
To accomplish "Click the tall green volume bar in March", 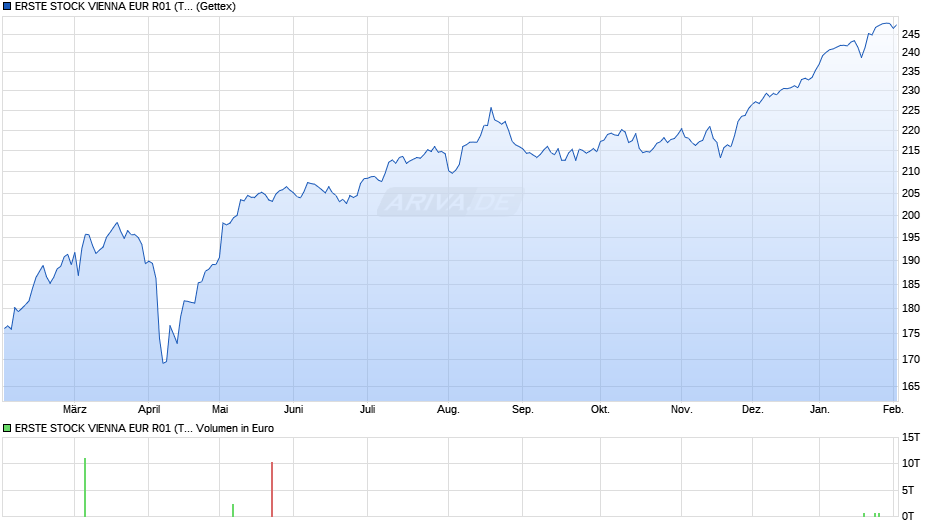I will point(85,487).
